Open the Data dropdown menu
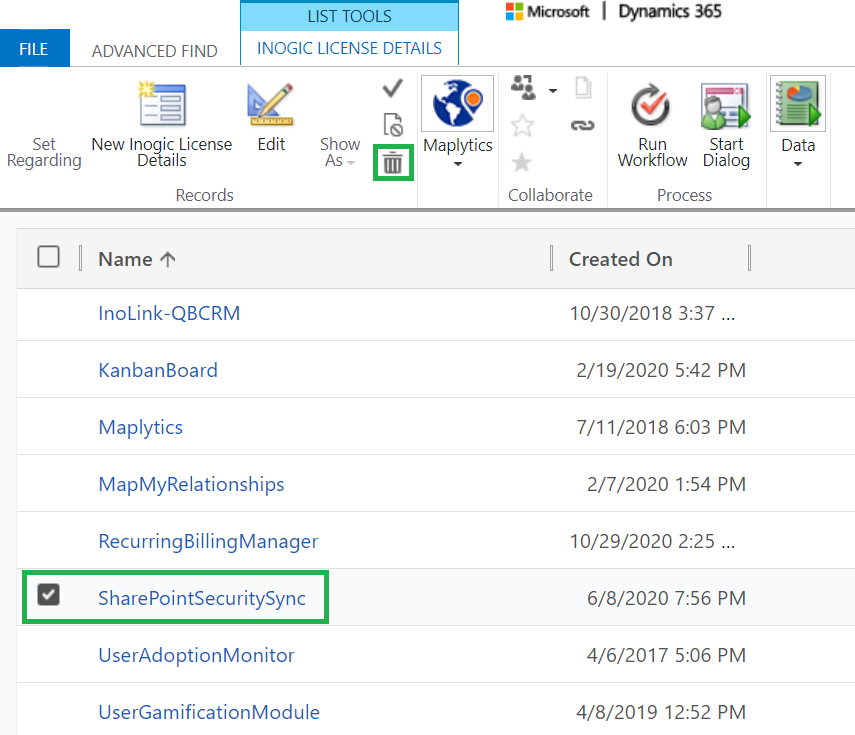The image size is (855, 735). (798, 123)
